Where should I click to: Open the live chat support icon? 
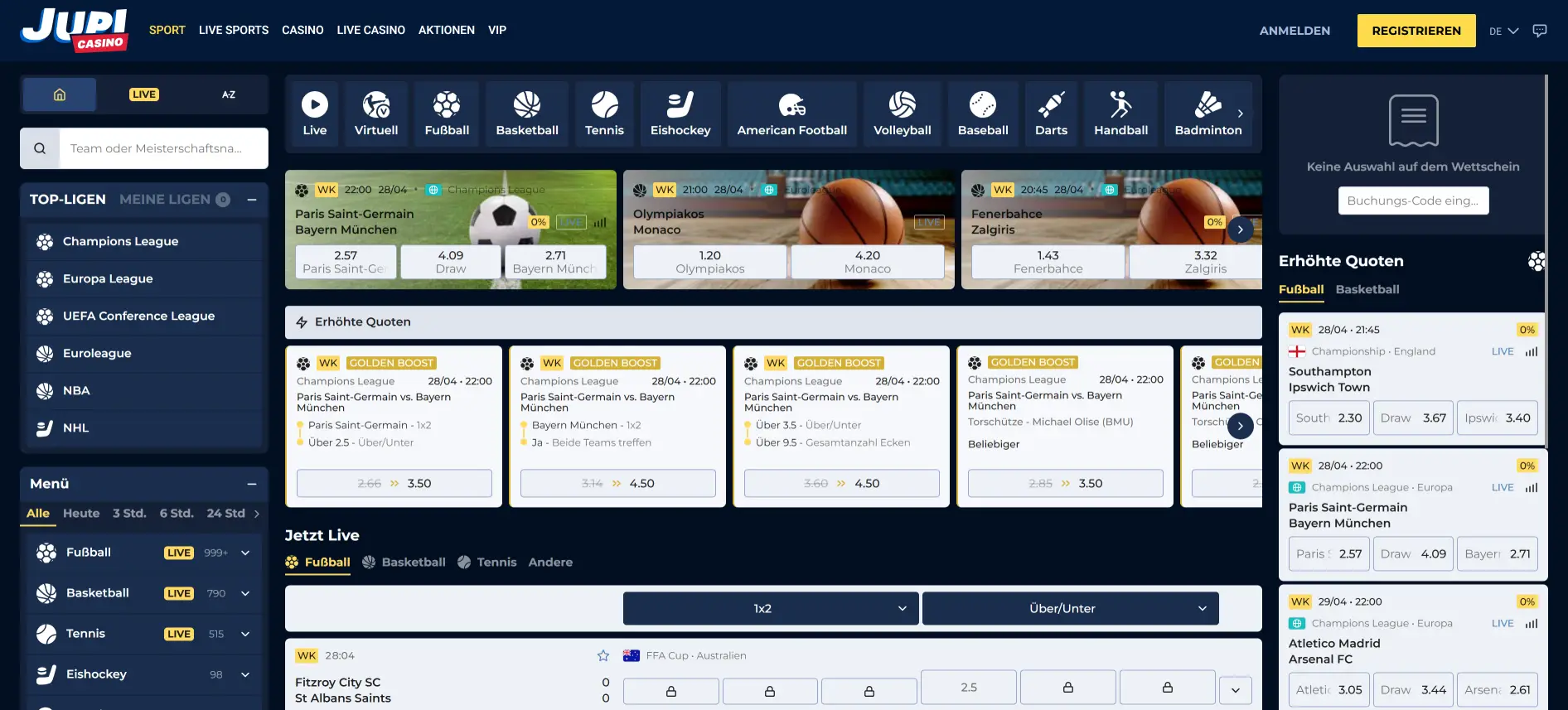(x=1540, y=31)
